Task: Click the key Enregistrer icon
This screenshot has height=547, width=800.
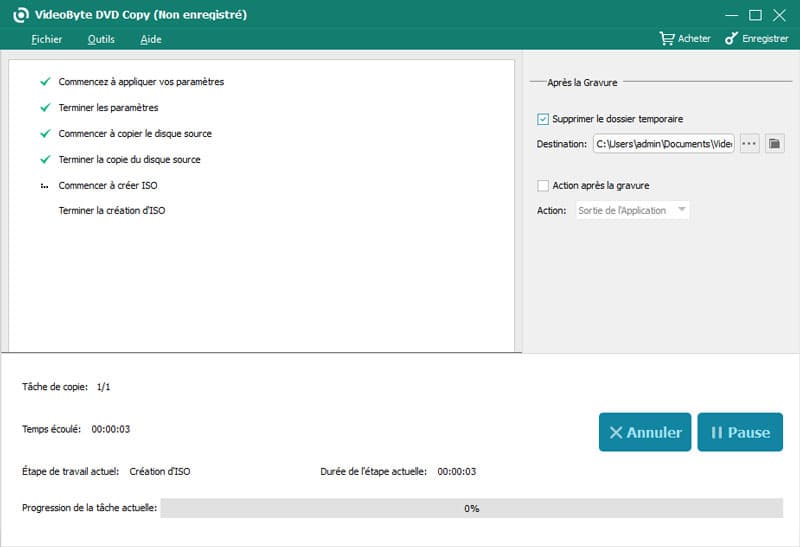Action: point(731,39)
